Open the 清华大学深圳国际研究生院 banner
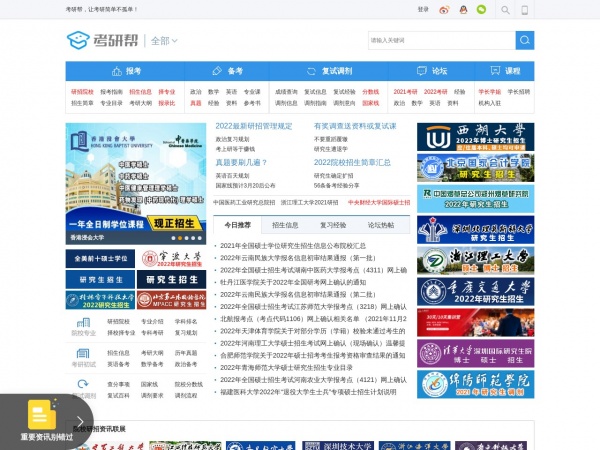The height and width of the screenshot is (450, 600). [476, 354]
